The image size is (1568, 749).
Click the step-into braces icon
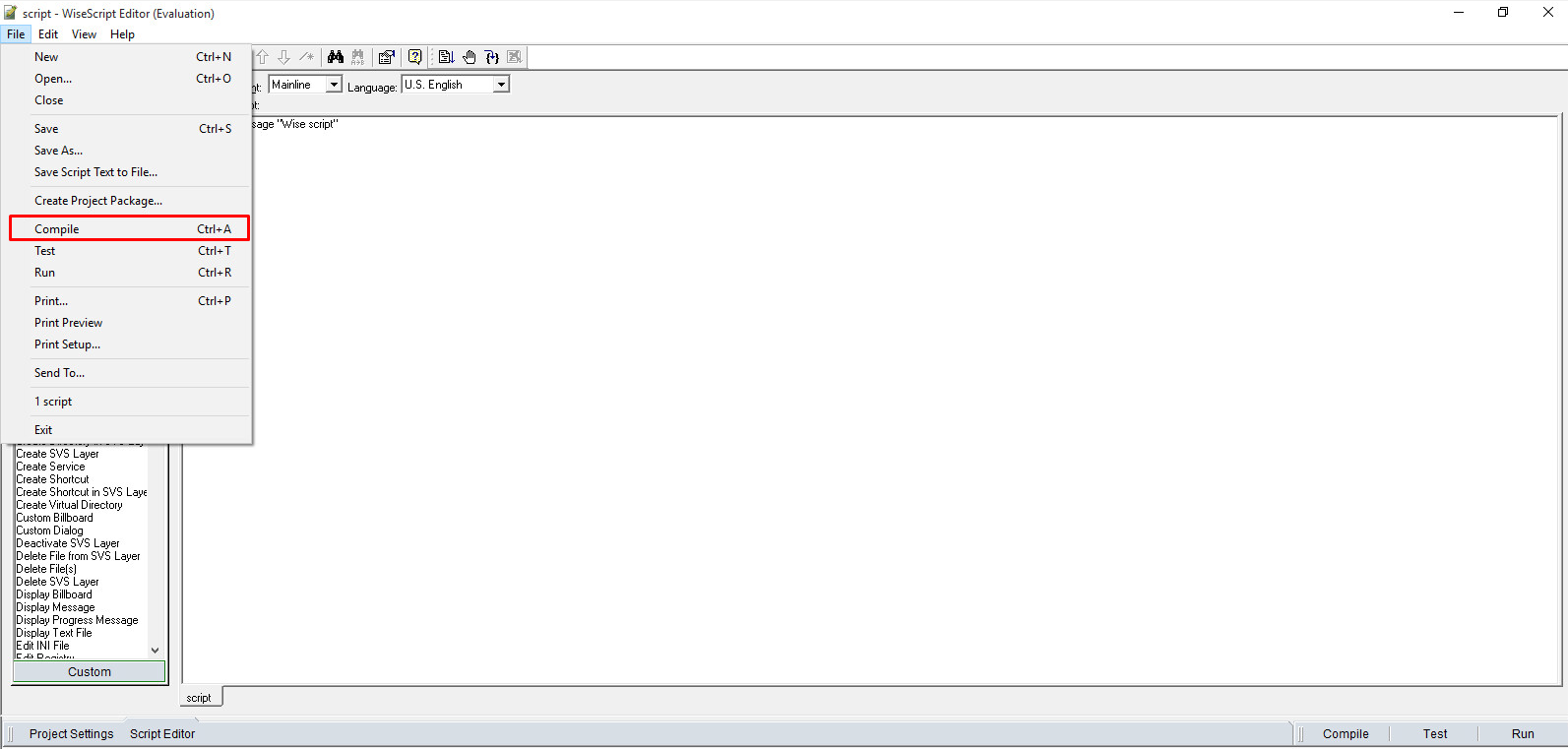point(492,57)
